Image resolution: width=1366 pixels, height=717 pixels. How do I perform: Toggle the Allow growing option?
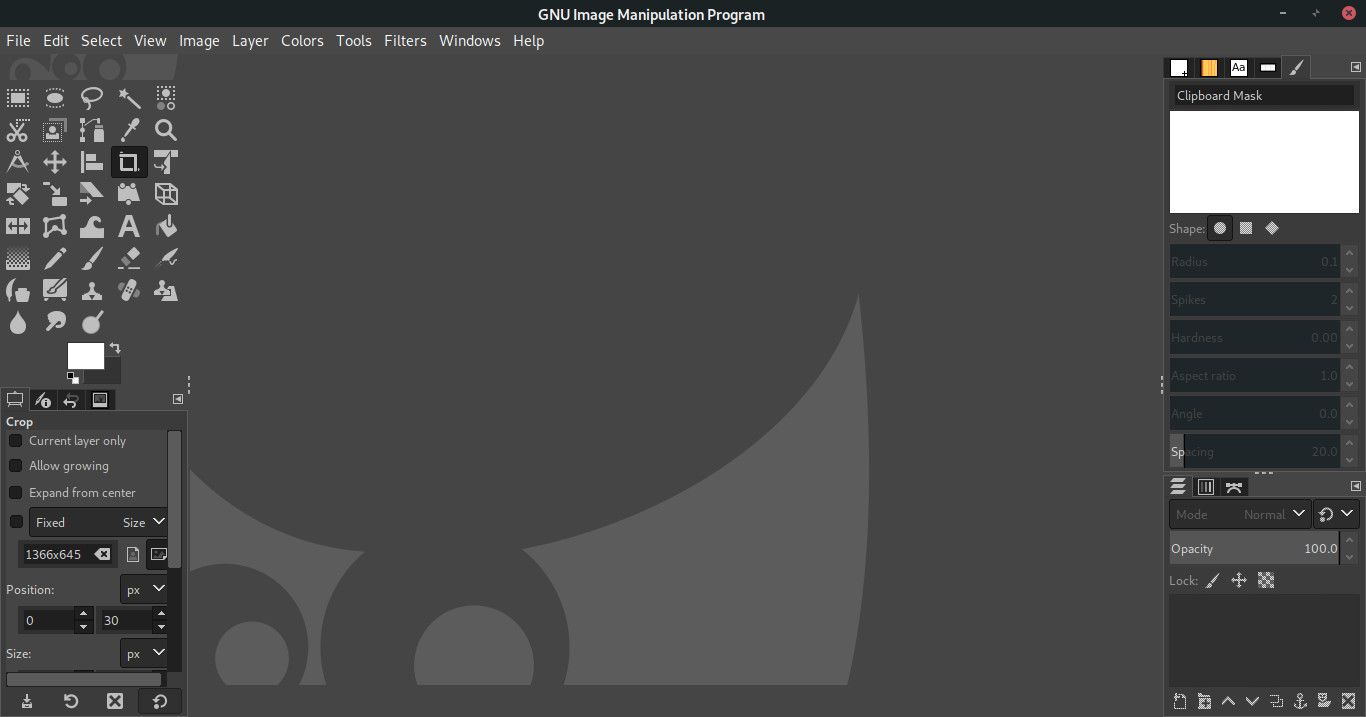click(x=16, y=466)
